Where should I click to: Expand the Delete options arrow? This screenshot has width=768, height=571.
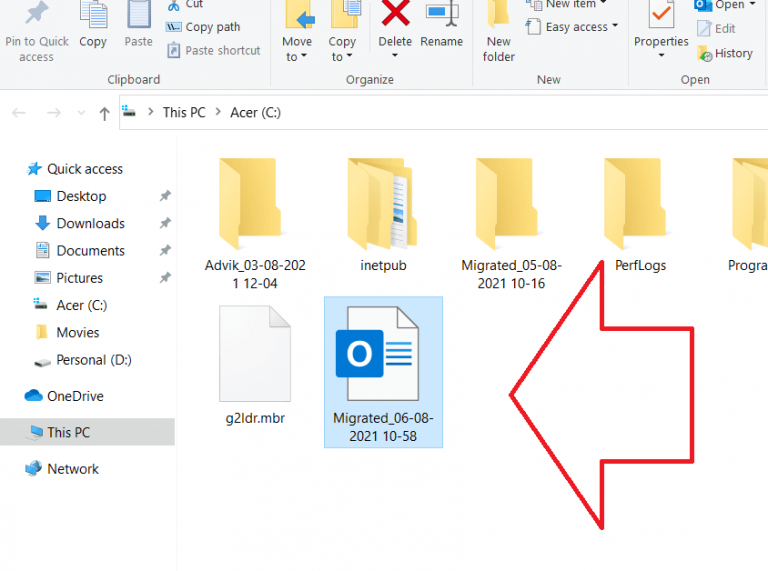[395, 55]
